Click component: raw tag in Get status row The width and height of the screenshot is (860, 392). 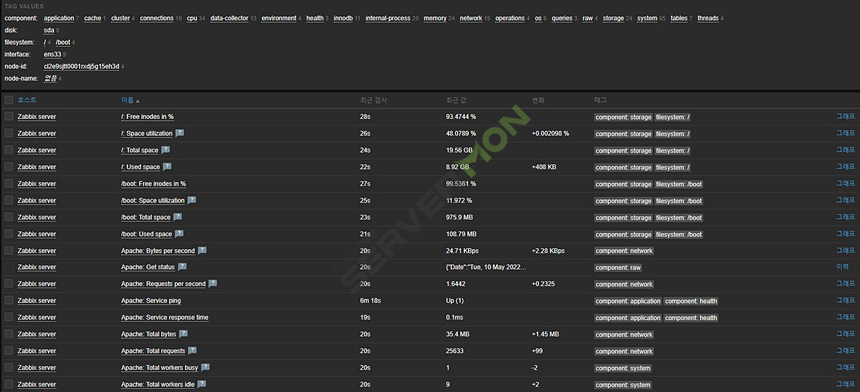618,268
